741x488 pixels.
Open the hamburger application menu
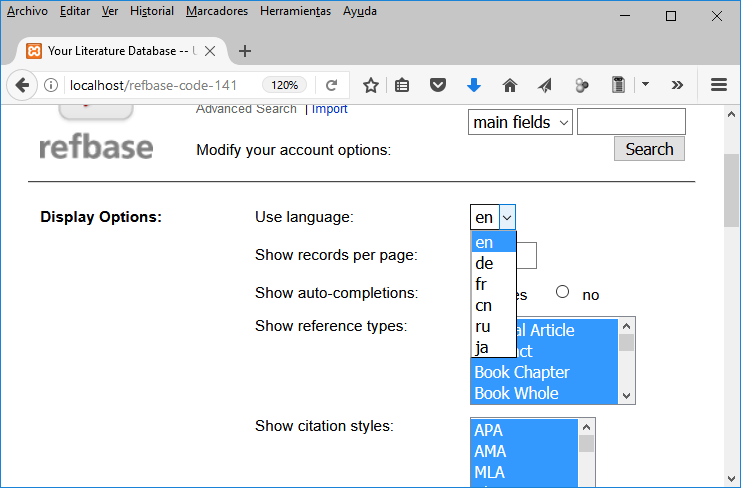[x=718, y=85]
